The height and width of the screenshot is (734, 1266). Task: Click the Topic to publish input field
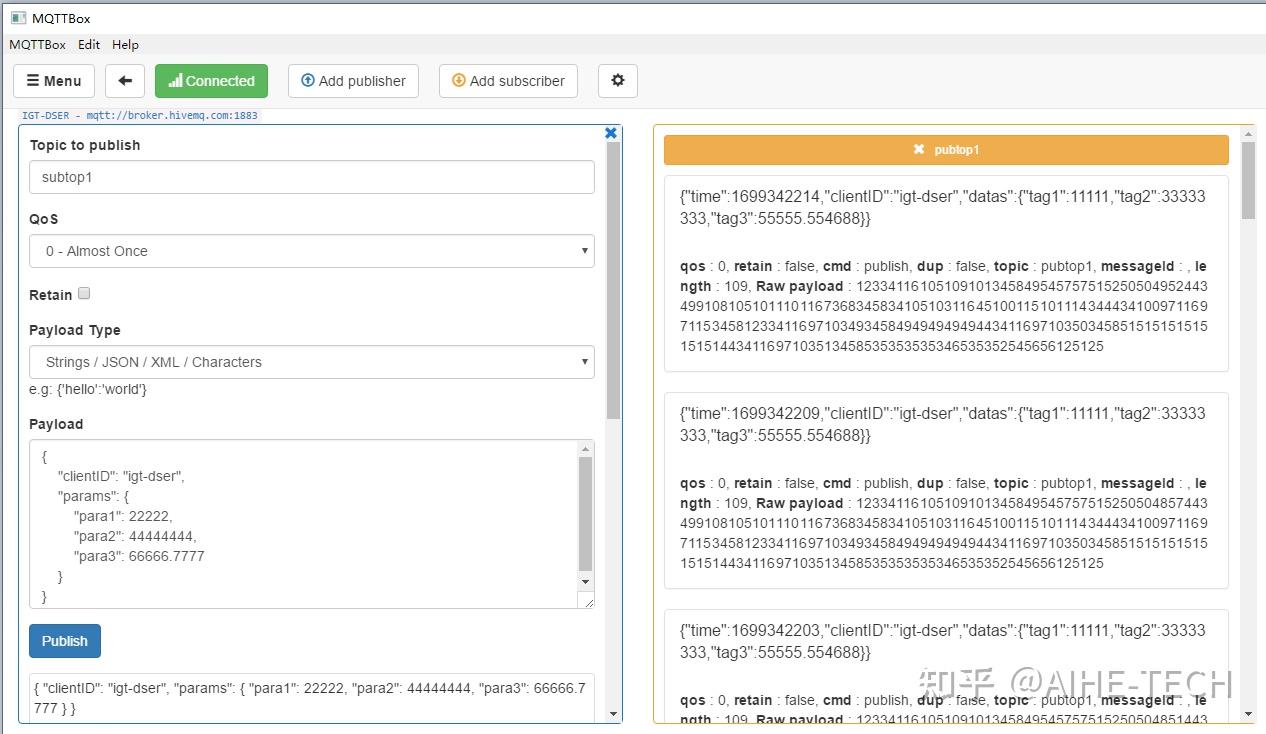point(312,177)
